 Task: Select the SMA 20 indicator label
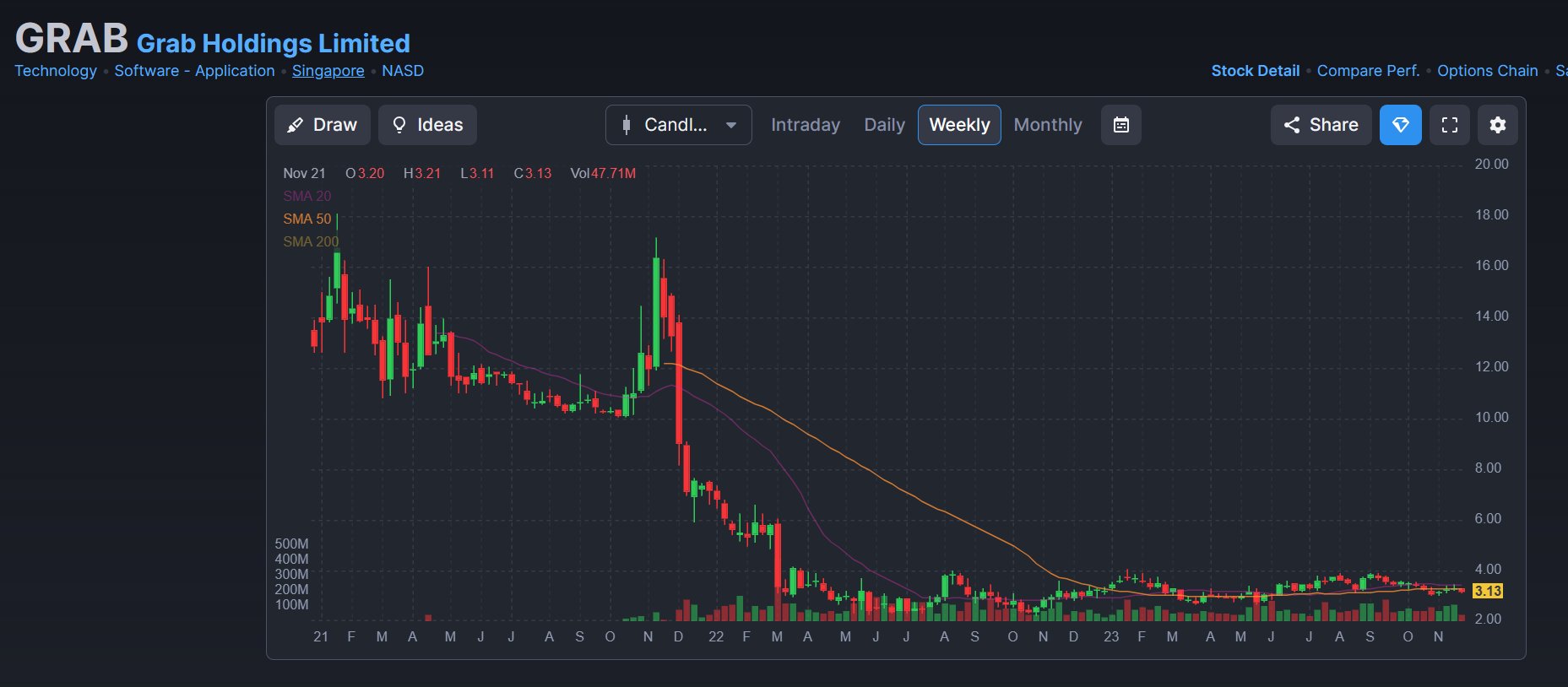[307, 196]
